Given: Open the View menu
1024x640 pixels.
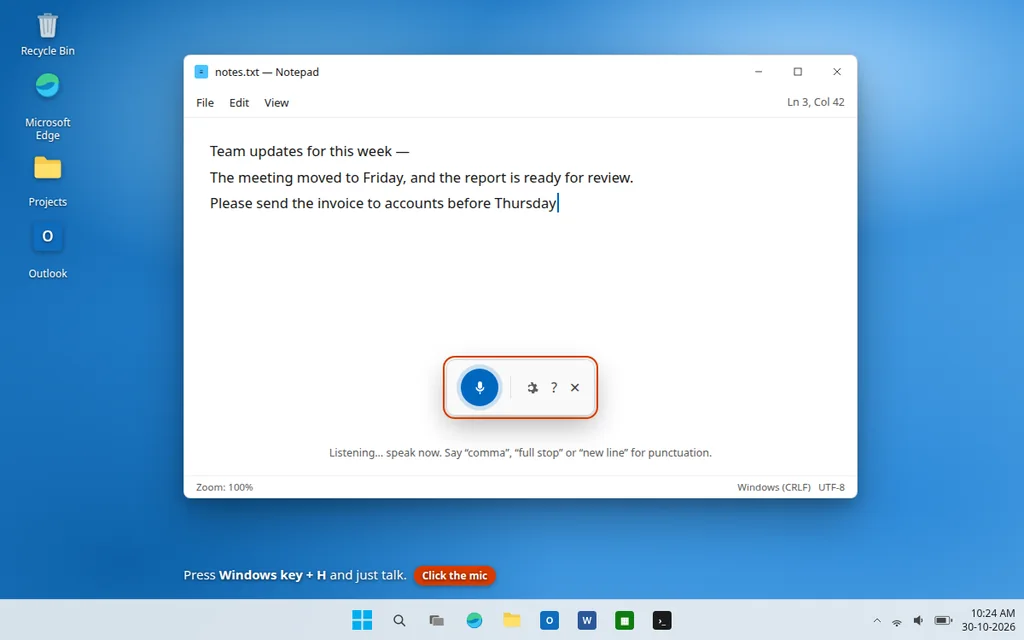Looking at the screenshot, I should 276,103.
